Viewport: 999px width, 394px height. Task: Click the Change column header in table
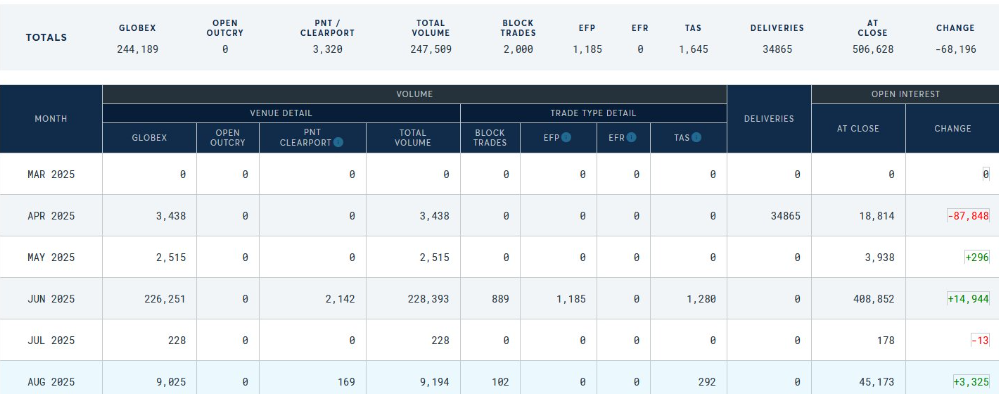[x=952, y=128]
